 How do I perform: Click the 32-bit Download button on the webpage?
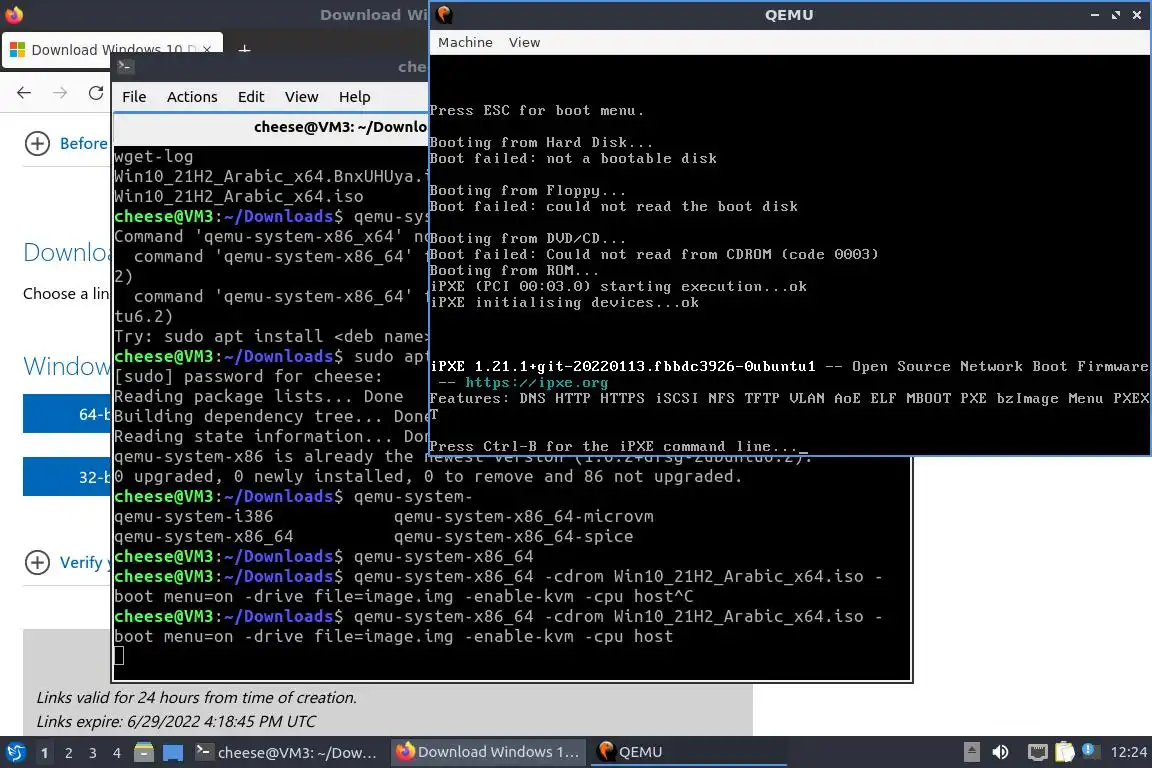pyautogui.click(x=67, y=476)
